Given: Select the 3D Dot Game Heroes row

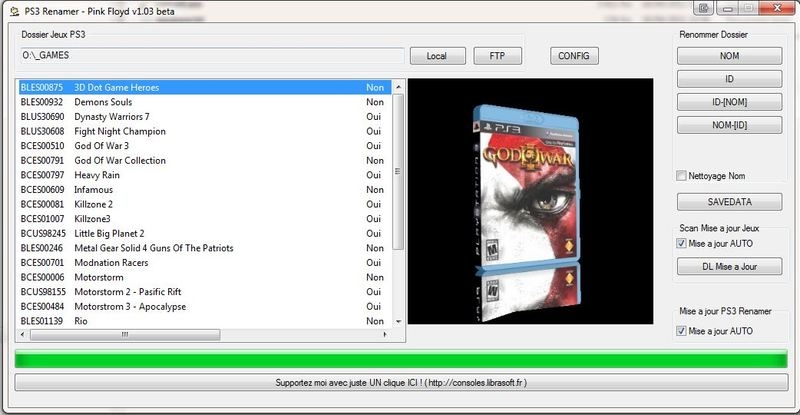Looking at the screenshot, I should click(205, 87).
